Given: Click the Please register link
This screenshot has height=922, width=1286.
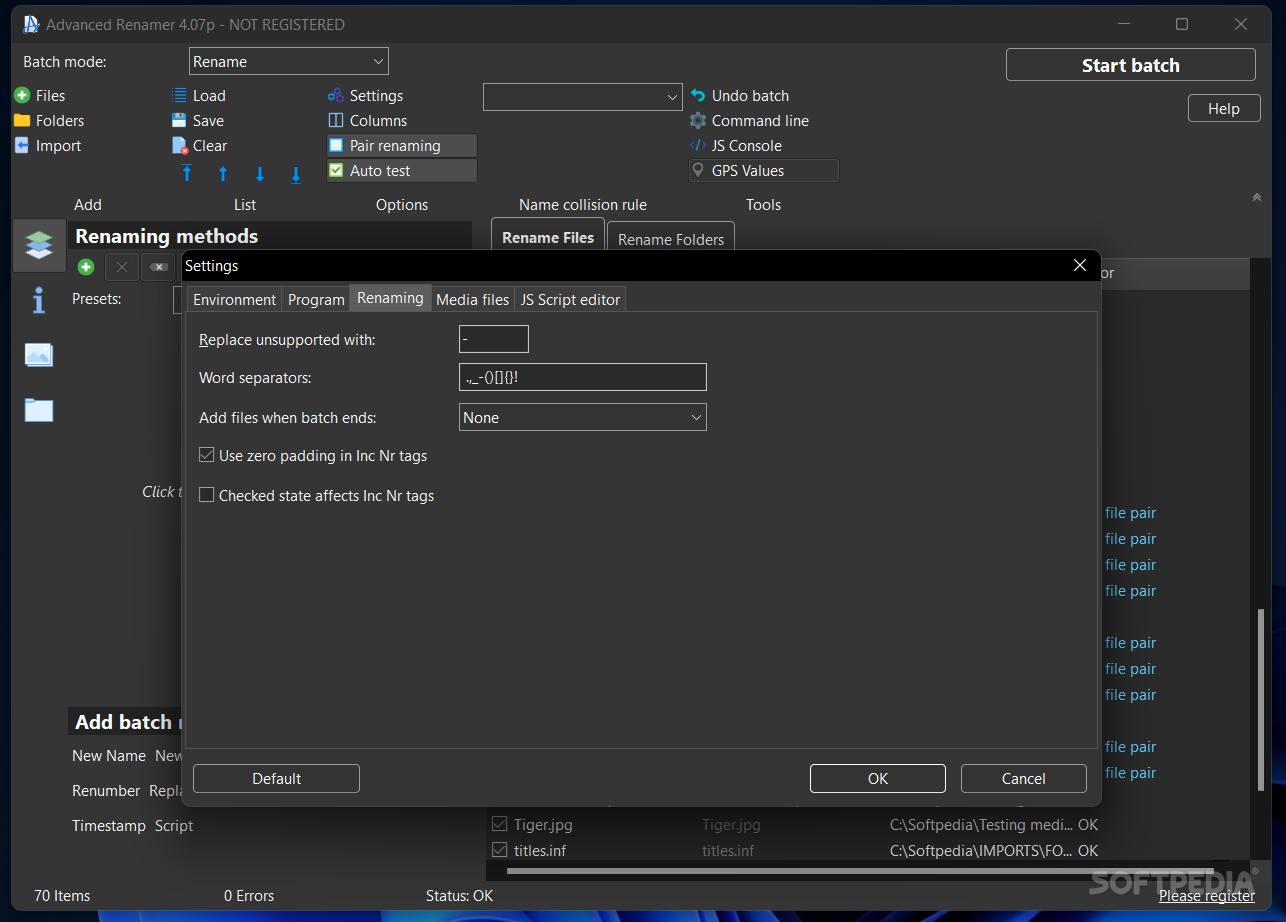Looking at the screenshot, I should tap(1206, 896).
